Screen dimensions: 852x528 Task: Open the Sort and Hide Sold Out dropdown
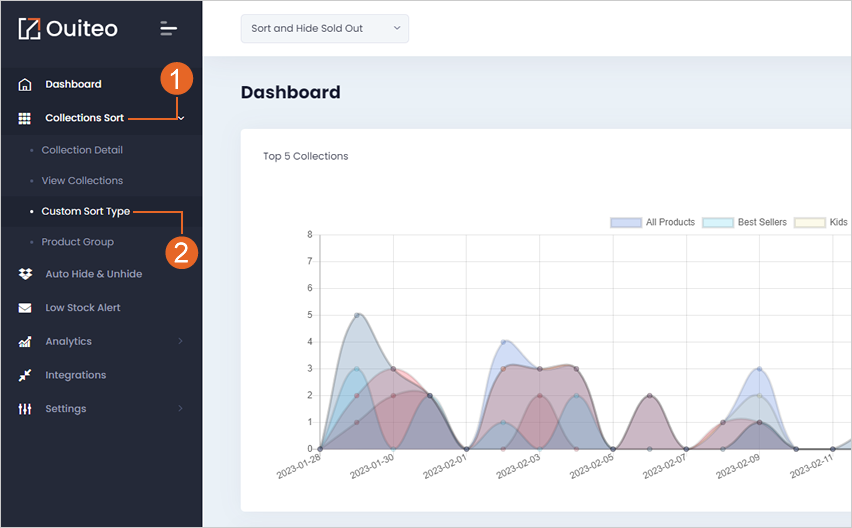325,28
